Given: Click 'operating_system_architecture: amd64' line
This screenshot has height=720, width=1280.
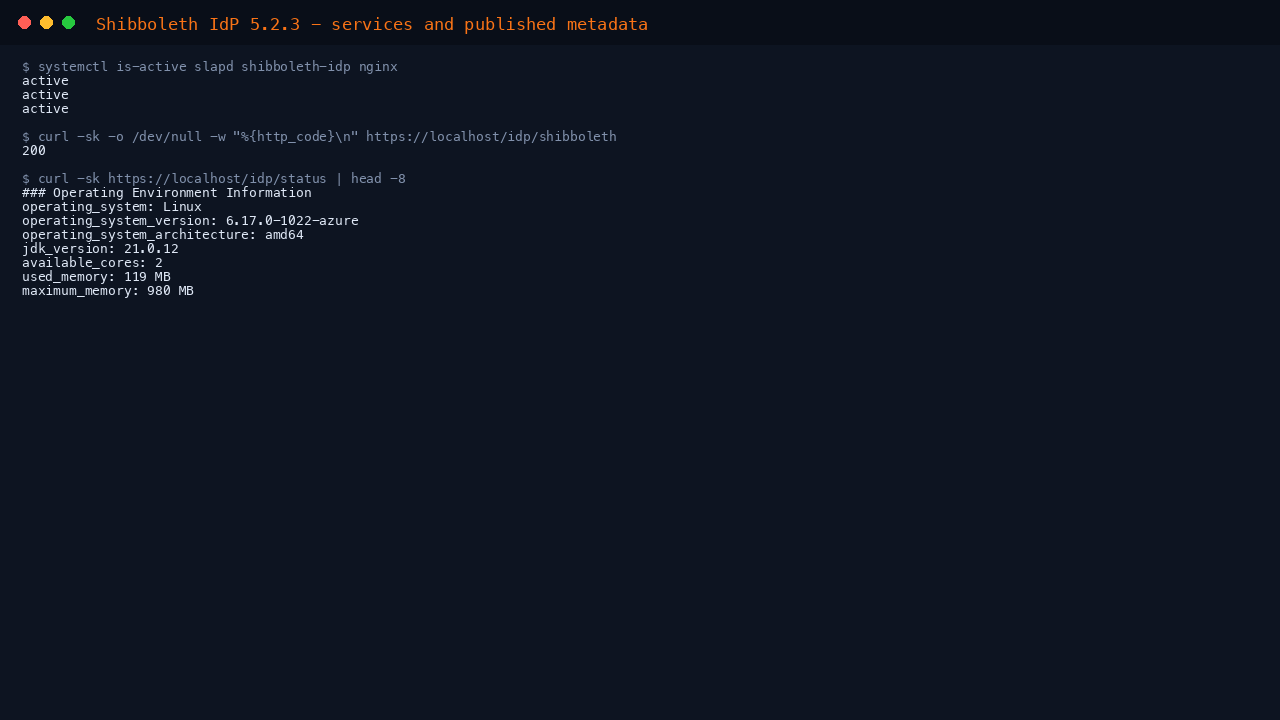Looking at the screenshot, I should coord(163,235).
